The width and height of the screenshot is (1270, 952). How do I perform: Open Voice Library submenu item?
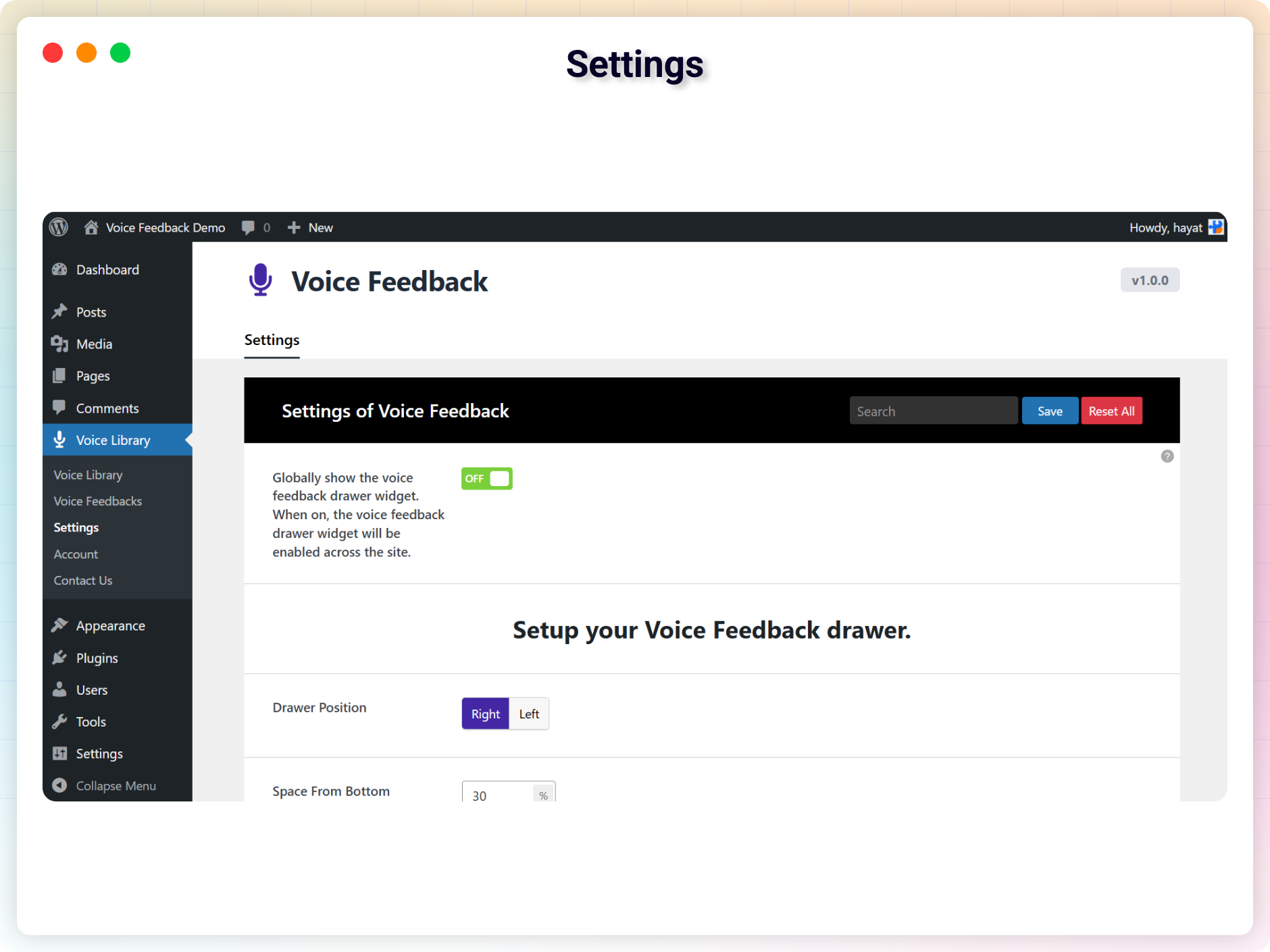(x=88, y=475)
